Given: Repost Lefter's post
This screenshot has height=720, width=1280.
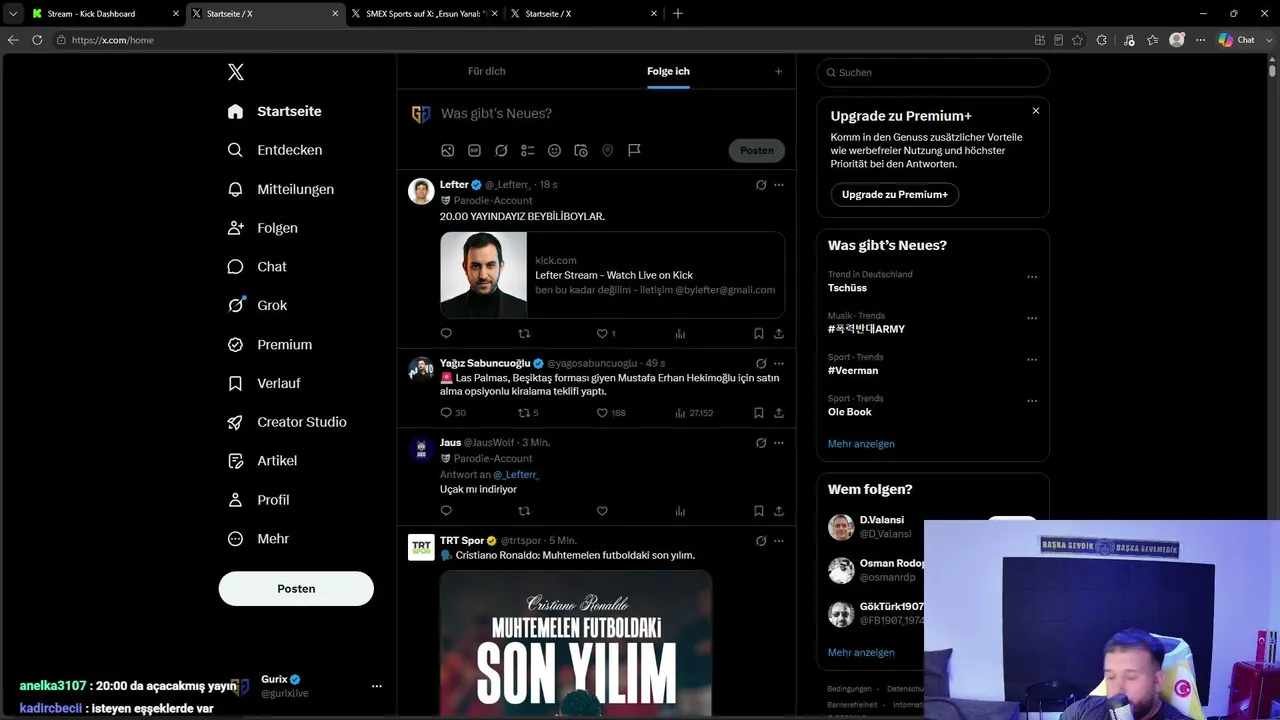Looking at the screenshot, I should pyautogui.click(x=524, y=334).
